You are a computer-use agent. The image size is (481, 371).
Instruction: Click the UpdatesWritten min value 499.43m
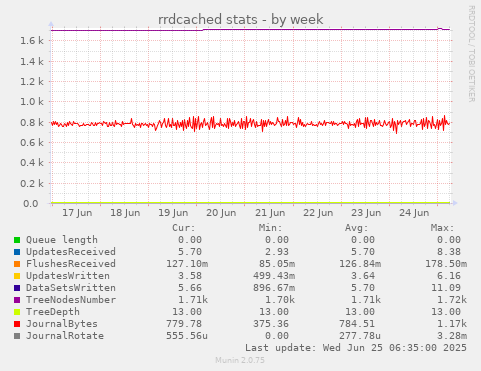pyautogui.click(x=274, y=276)
